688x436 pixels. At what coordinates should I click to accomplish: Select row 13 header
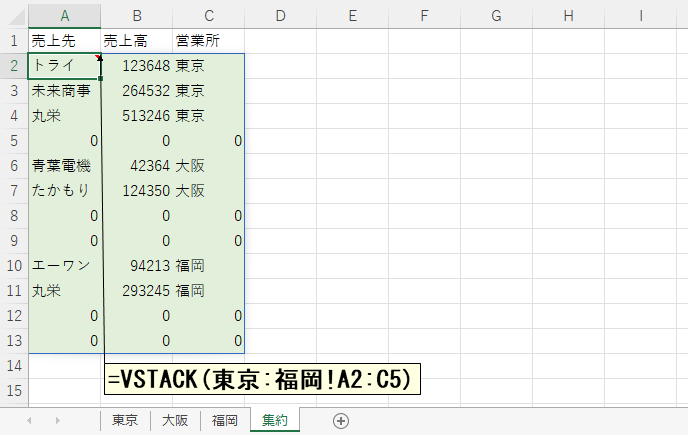point(14,341)
